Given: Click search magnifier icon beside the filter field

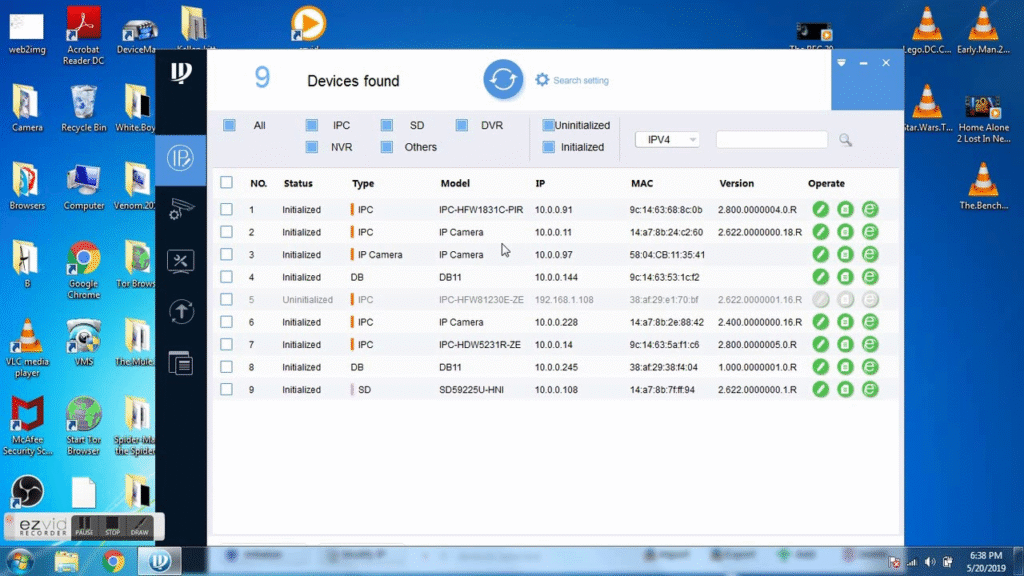Looking at the screenshot, I should pyautogui.click(x=845, y=140).
